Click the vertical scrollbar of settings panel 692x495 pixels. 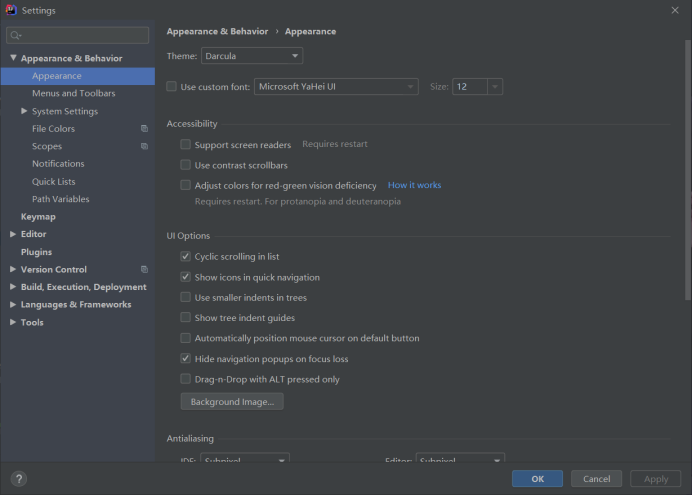[688, 170]
